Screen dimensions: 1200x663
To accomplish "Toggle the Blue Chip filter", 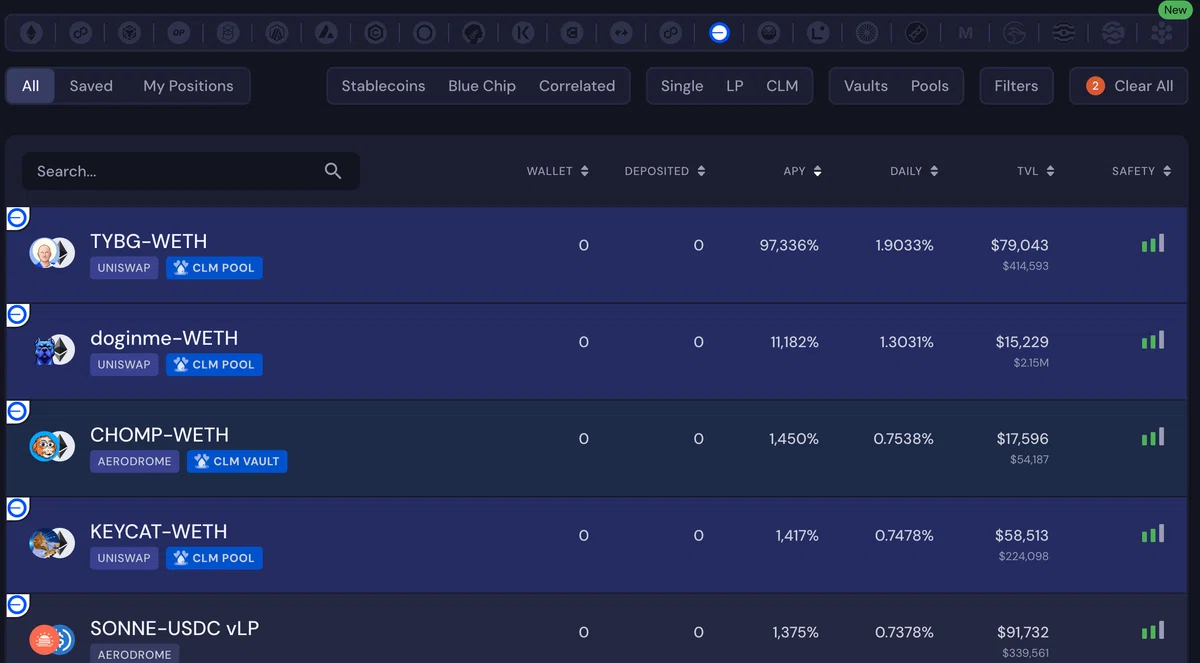I will (x=482, y=86).
